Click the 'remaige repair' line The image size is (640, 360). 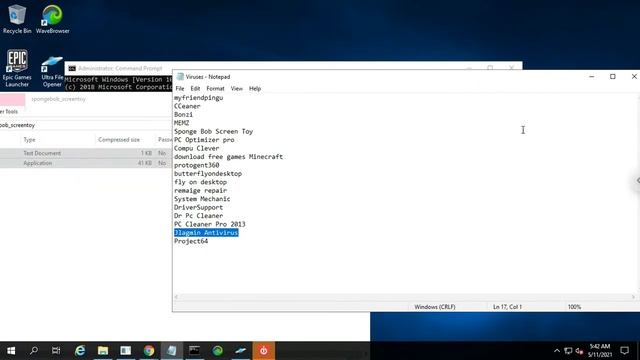[x=200, y=191]
